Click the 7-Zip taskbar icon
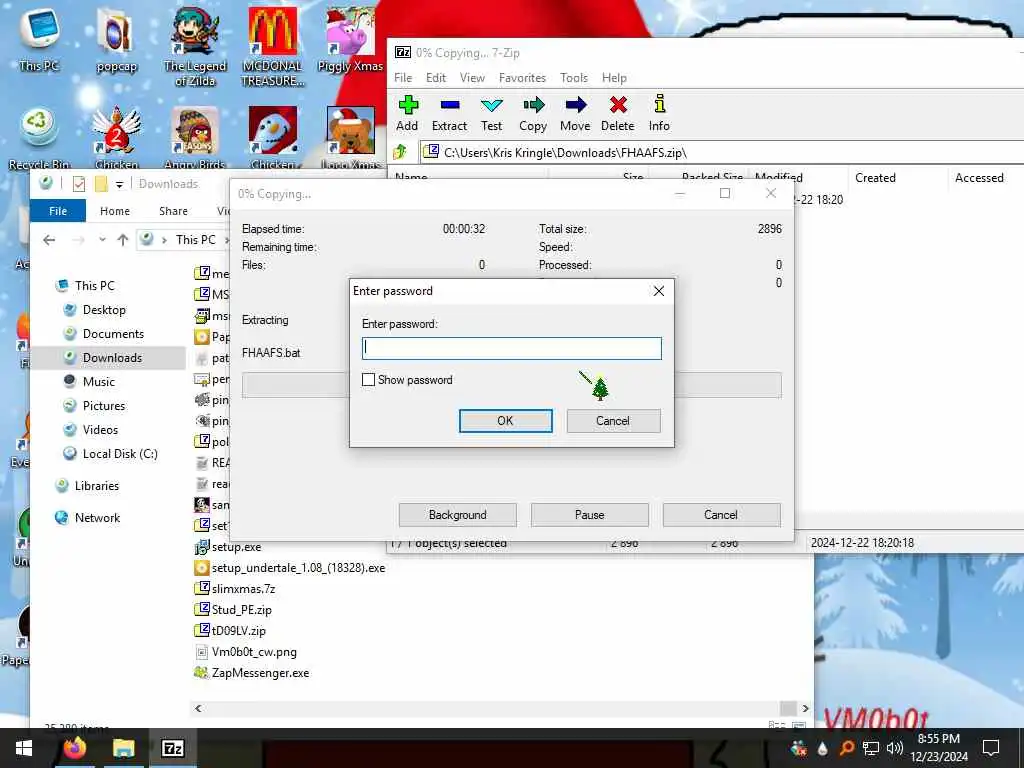The image size is (1024, 768). pyautogui.click(x=172, y=748)
